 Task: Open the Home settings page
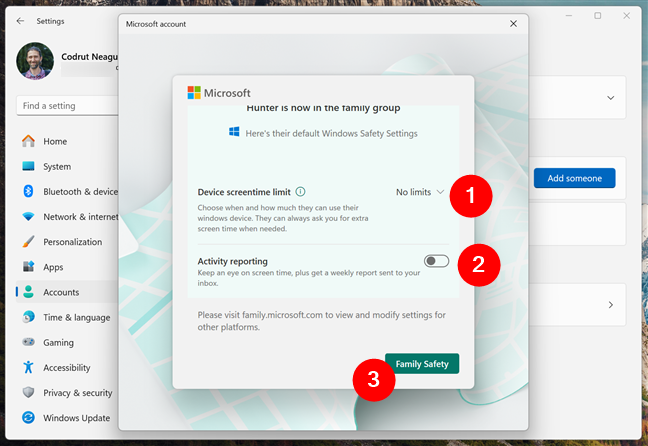(x=67, y=141)
